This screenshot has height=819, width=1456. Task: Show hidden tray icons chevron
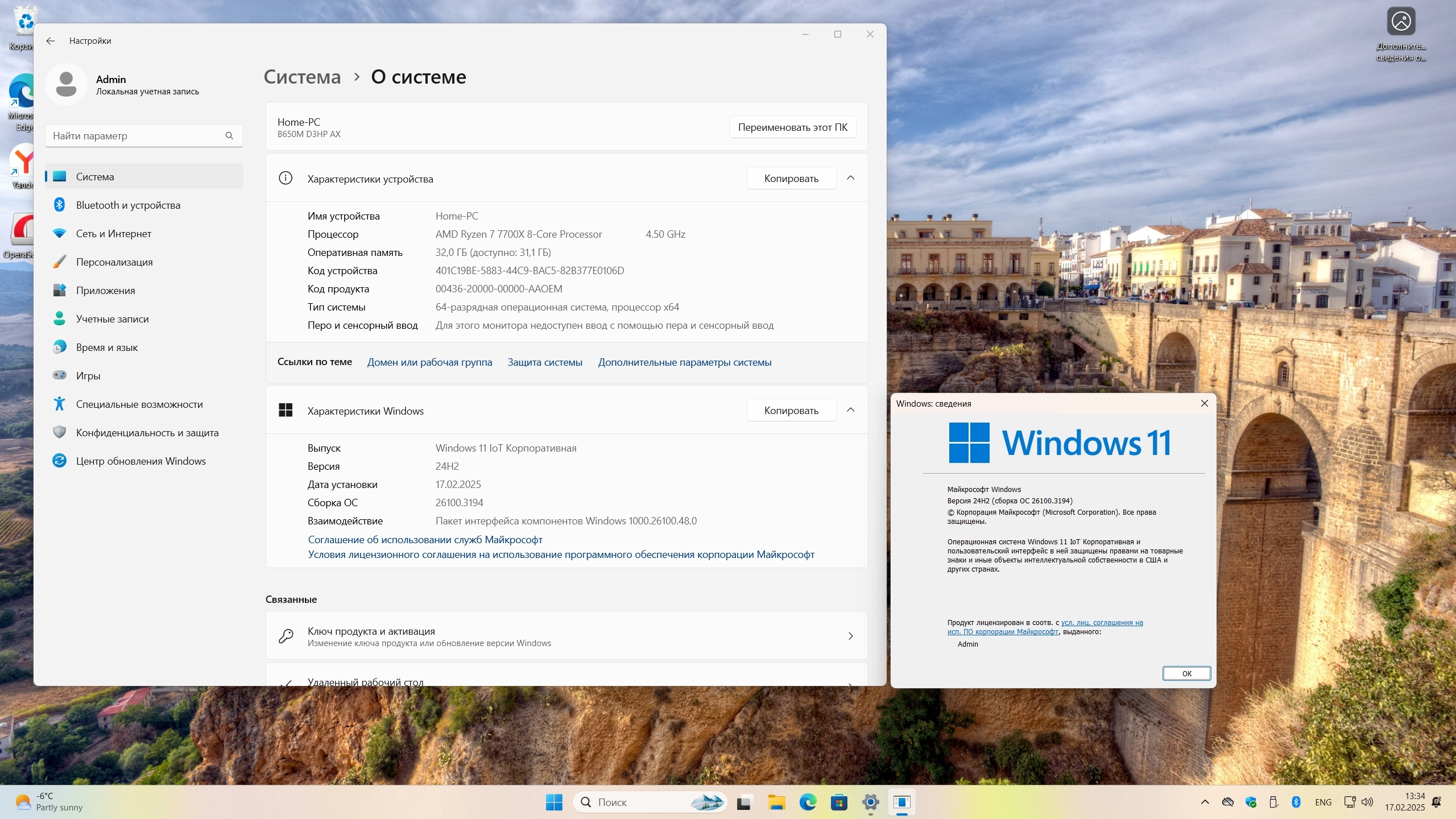(x=1205, y=802)
